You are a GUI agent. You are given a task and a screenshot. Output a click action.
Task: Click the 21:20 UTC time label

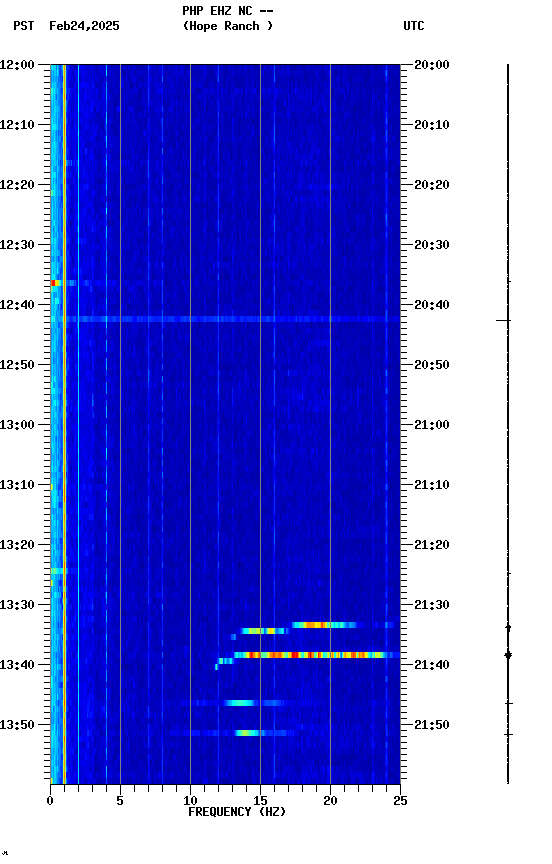[x=432, y=545]
